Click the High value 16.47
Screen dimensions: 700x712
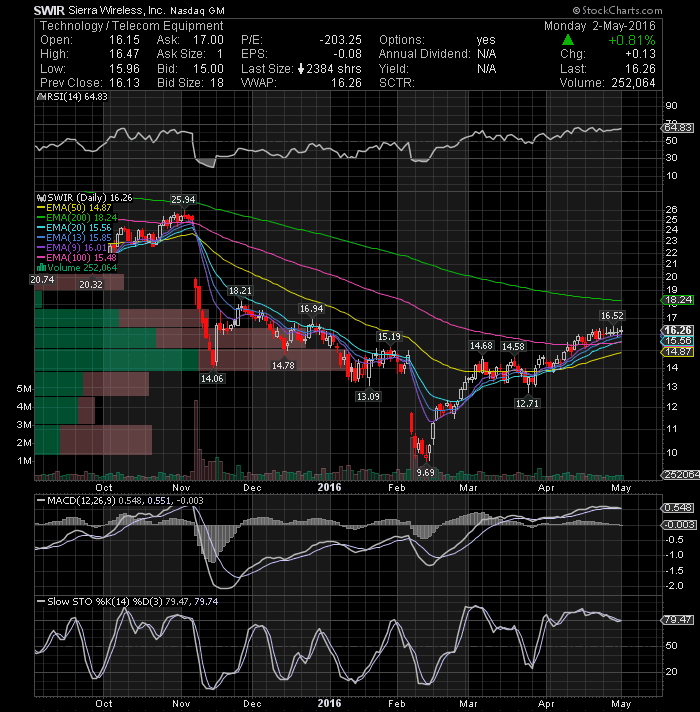pyautogui.click(x=124, y=54)
